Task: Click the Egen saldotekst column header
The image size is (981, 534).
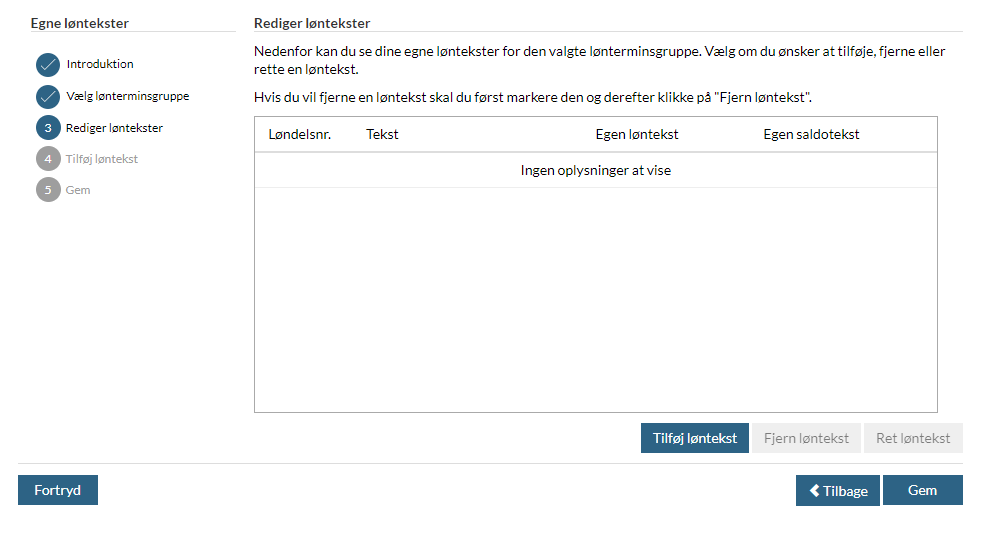Action: coord(811,135)
